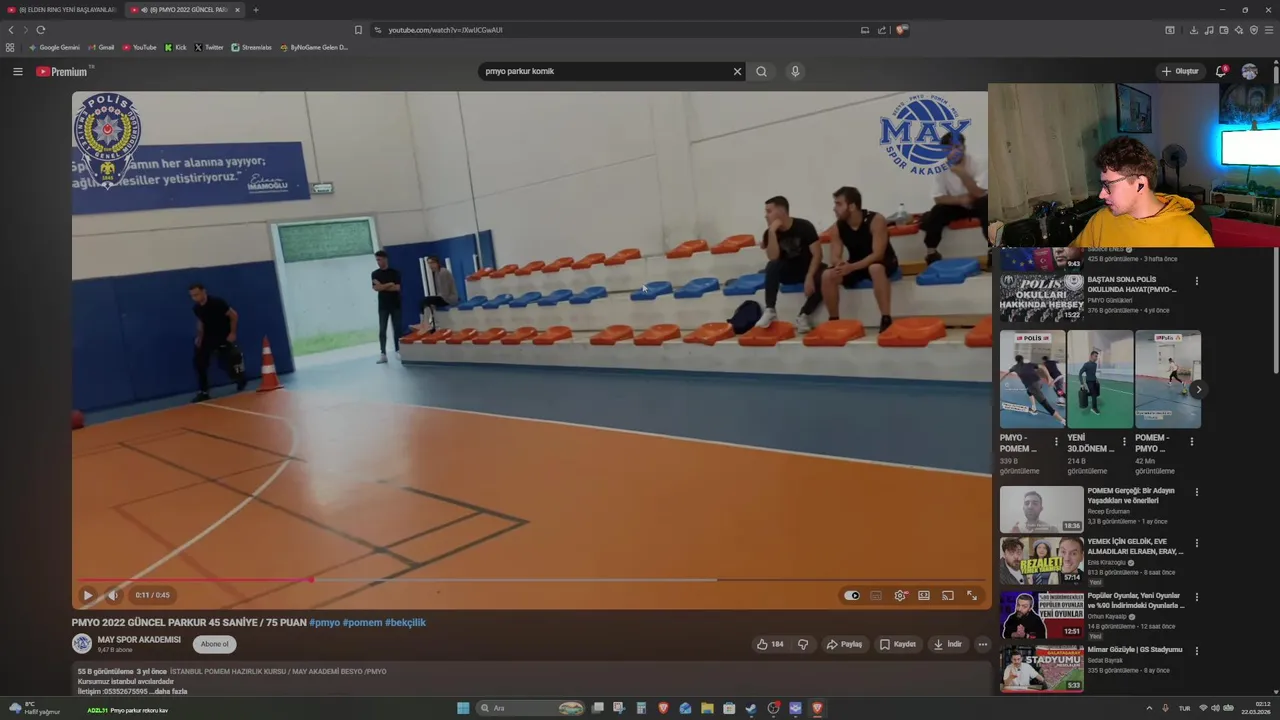The width and height of the screenshot is (1280, 720).
Task: Dislike the video
Action: [803, 644]
